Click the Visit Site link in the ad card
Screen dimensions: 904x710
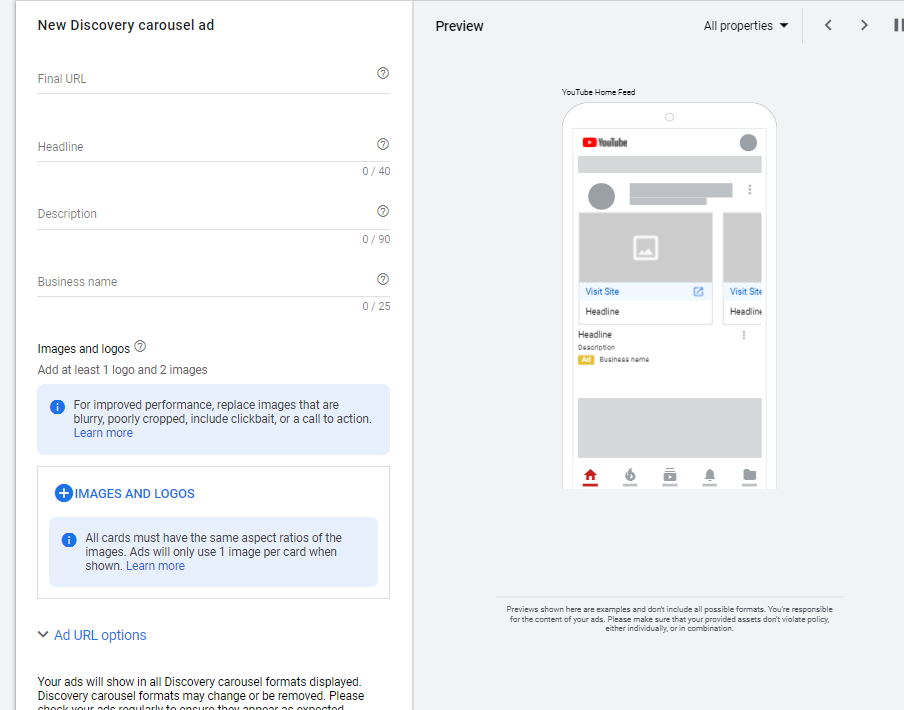pyautogui.click(x=601, y=291)
